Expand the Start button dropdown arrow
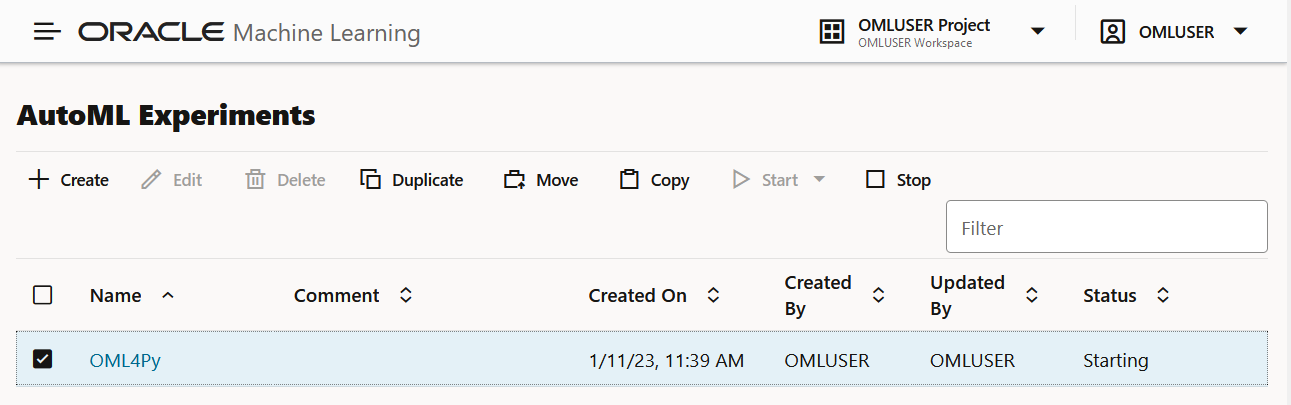The height and width of the screenshot is (405, 1291). pos(819,180)
